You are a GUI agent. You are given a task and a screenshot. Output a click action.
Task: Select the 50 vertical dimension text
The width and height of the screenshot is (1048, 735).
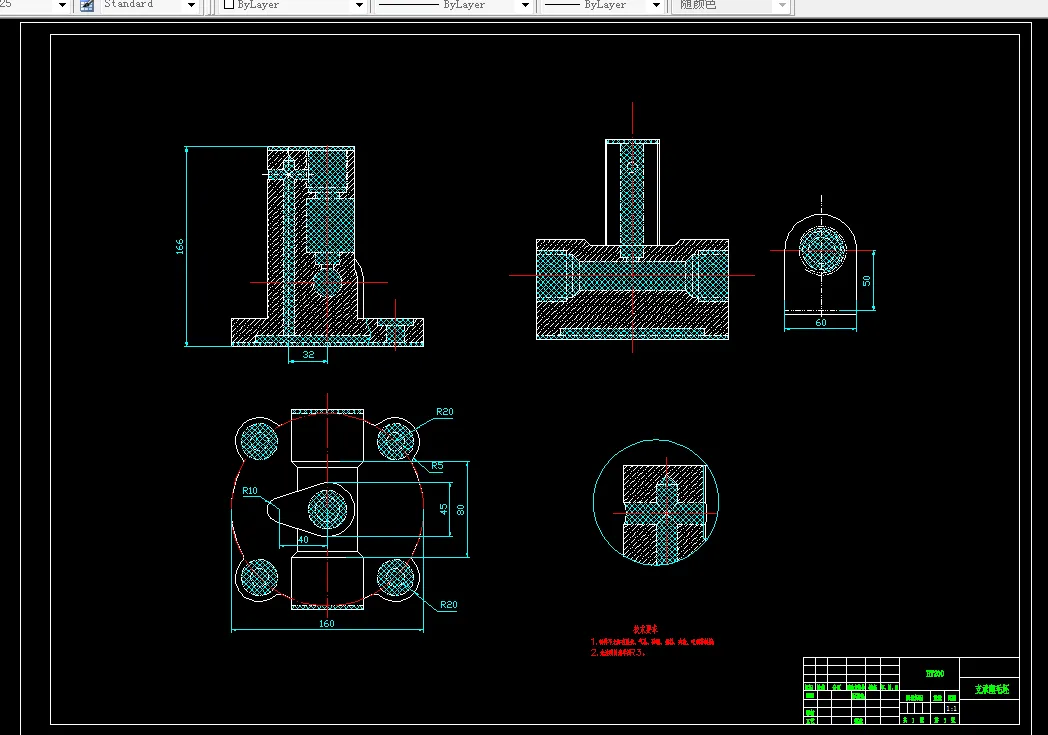(x=866, y=281)
